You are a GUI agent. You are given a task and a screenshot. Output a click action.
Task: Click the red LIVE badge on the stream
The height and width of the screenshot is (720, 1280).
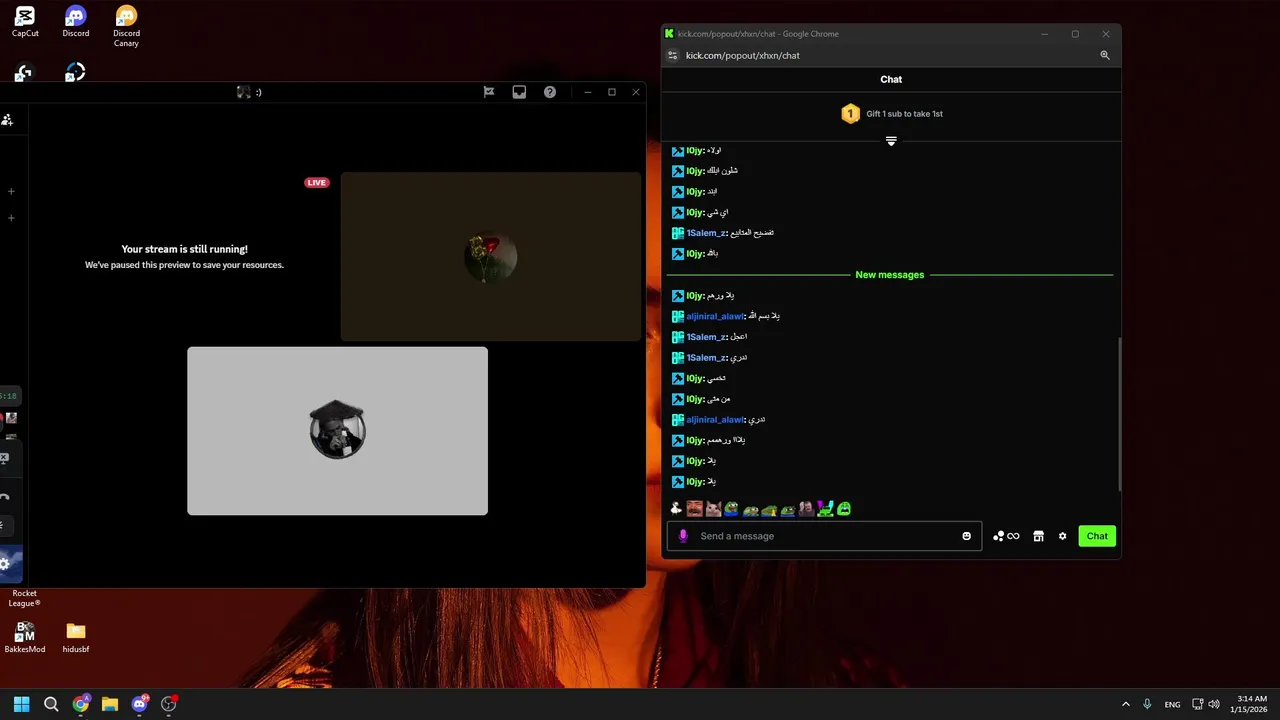pyautogui.click(x=317, y=183)
